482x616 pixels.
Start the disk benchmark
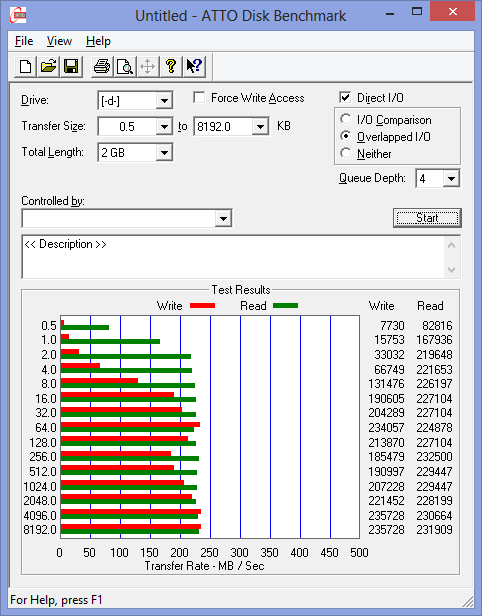pyautogui.click(x=427, y=218)
